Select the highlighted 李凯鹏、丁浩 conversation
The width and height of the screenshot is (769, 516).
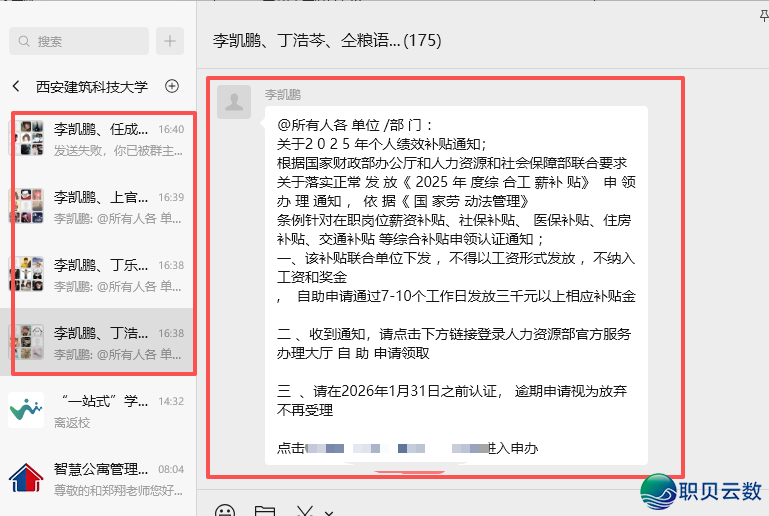[x=100, y=343]
